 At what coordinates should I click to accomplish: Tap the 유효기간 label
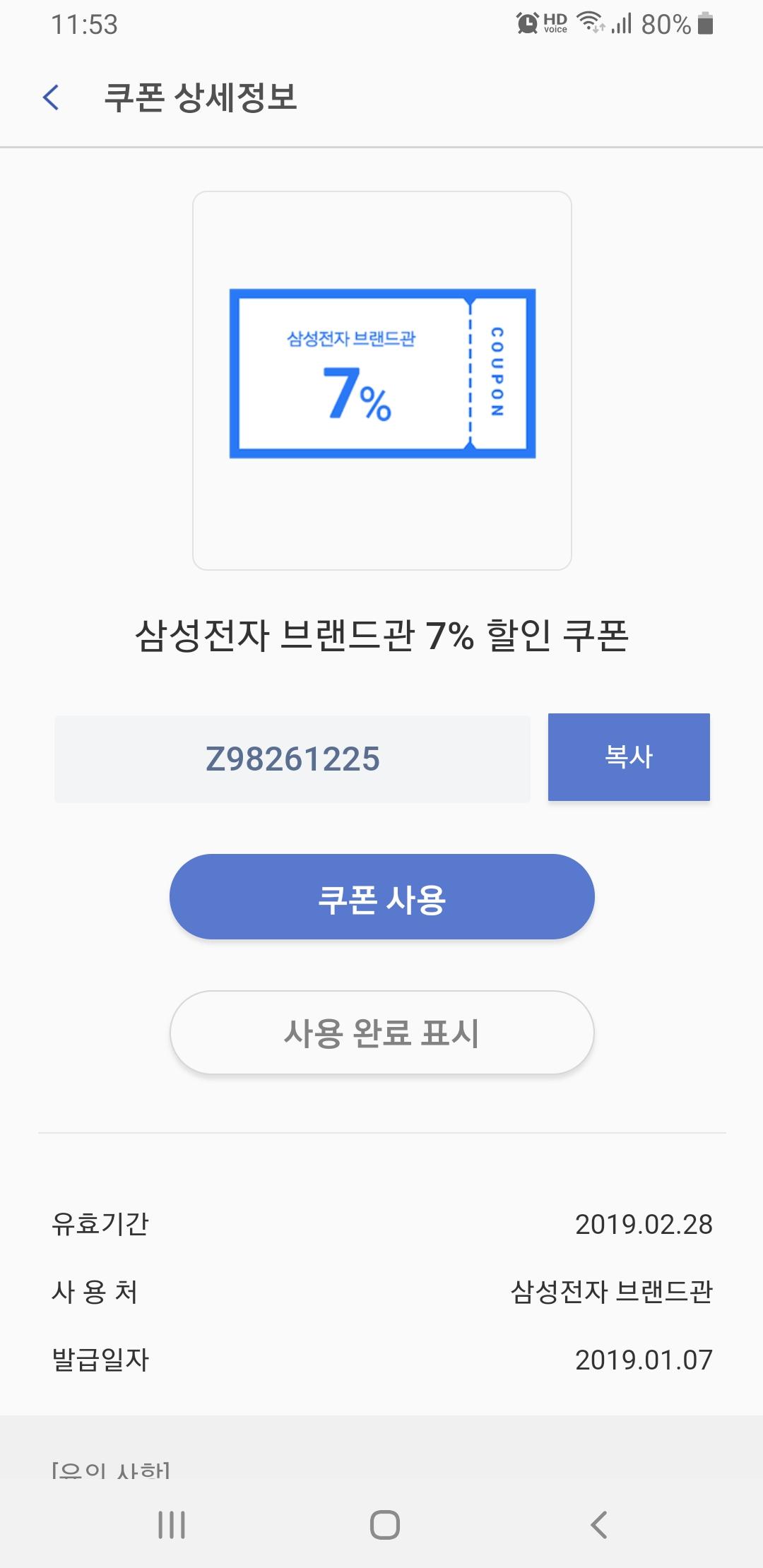tap(100, 1225)
